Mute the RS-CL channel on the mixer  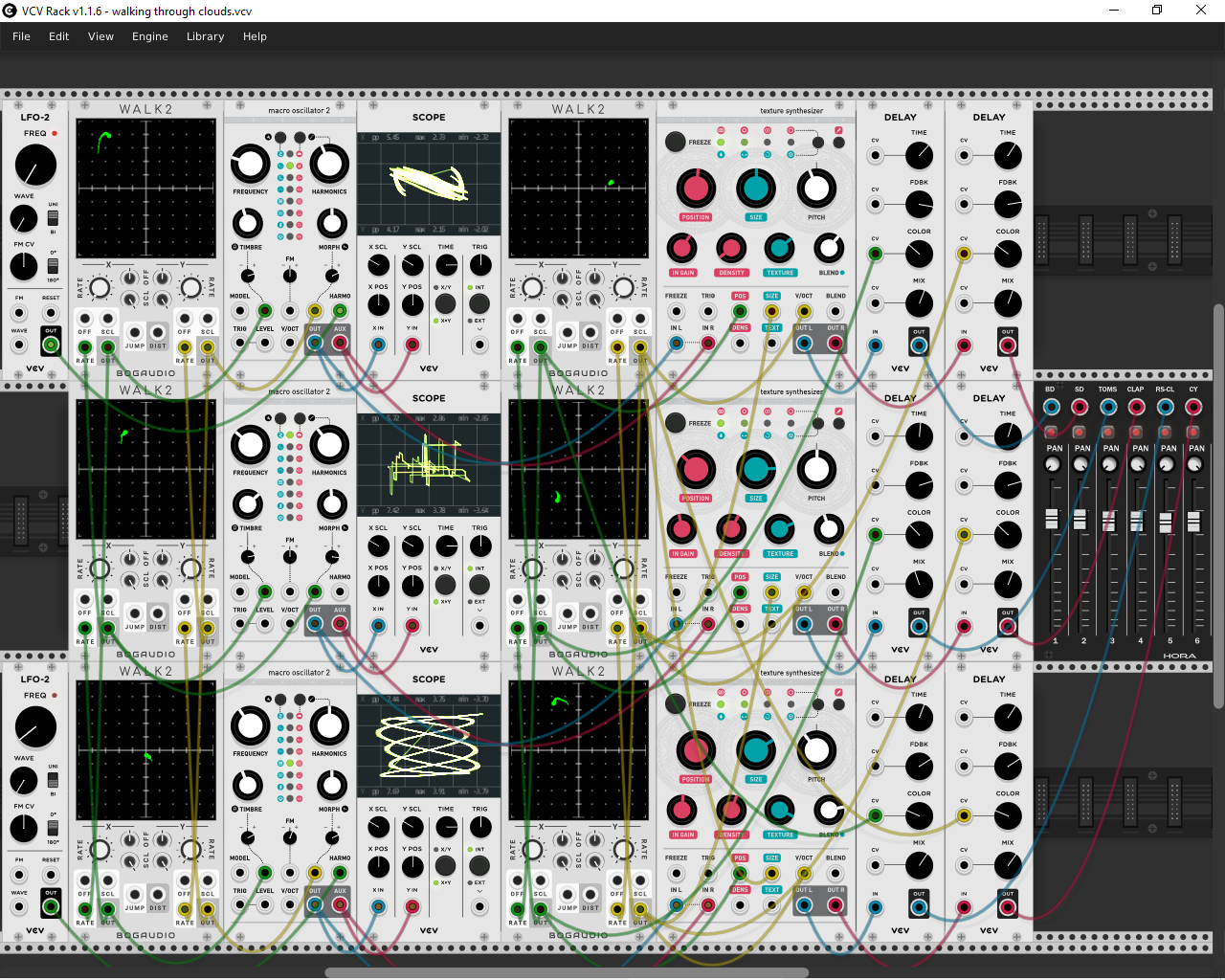(1165, 432)
